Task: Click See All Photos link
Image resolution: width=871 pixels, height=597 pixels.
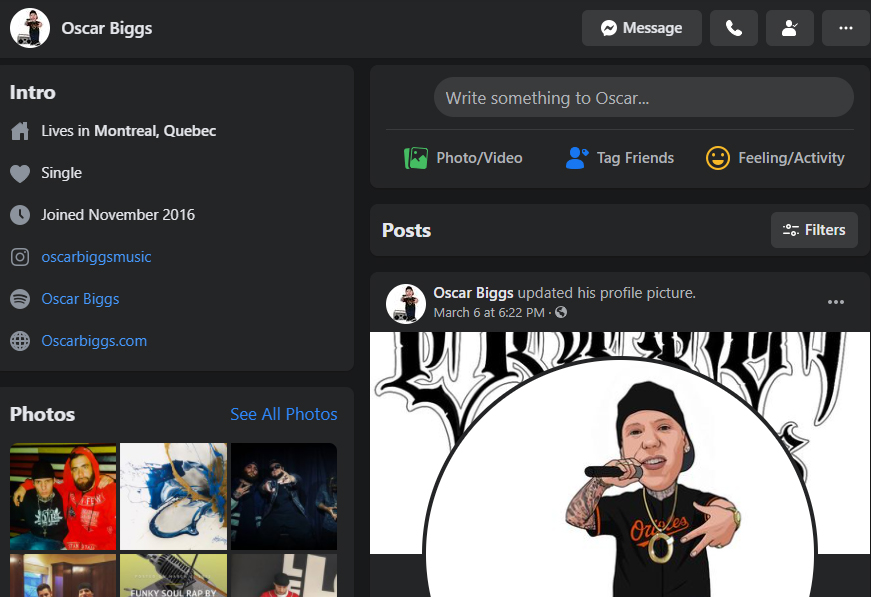Action: pyautogui.click(x=284, y=414)
